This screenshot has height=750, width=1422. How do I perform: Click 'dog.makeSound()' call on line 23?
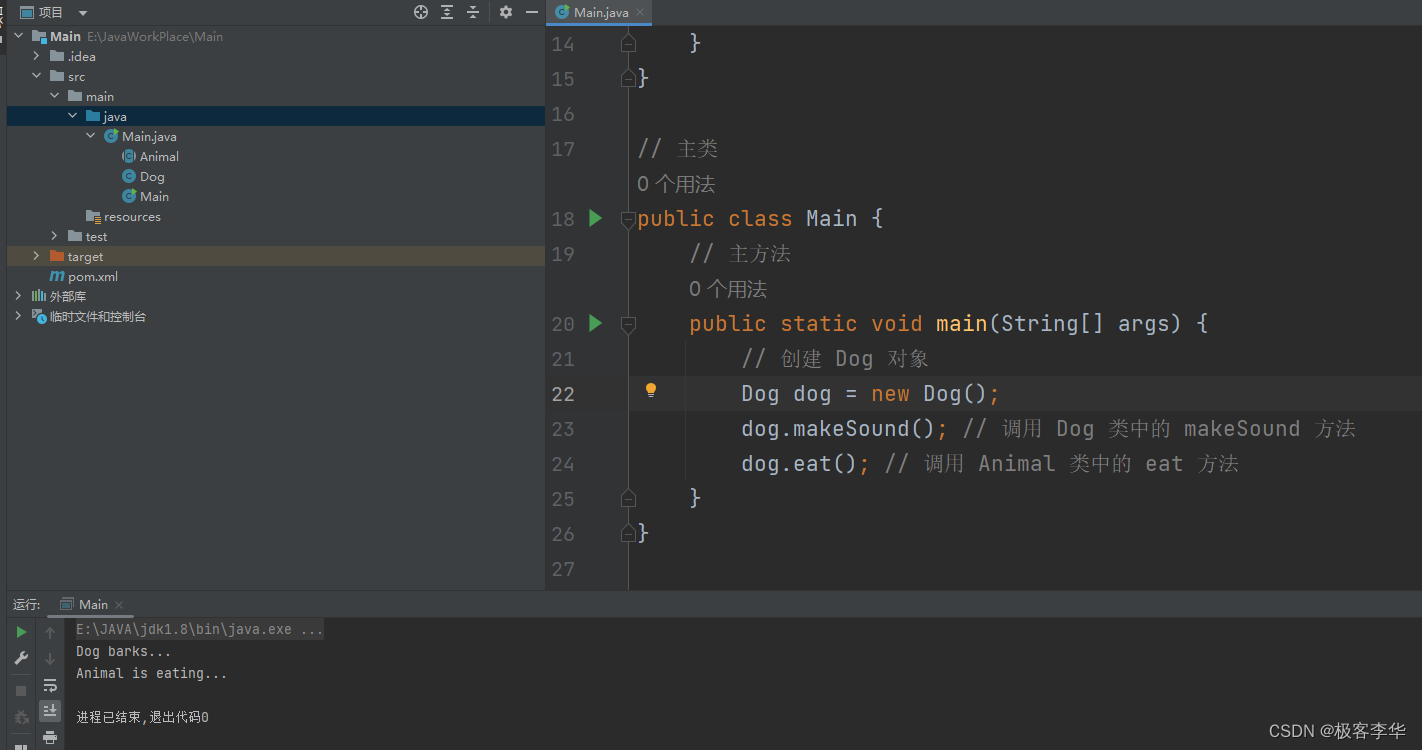point(838,429)
